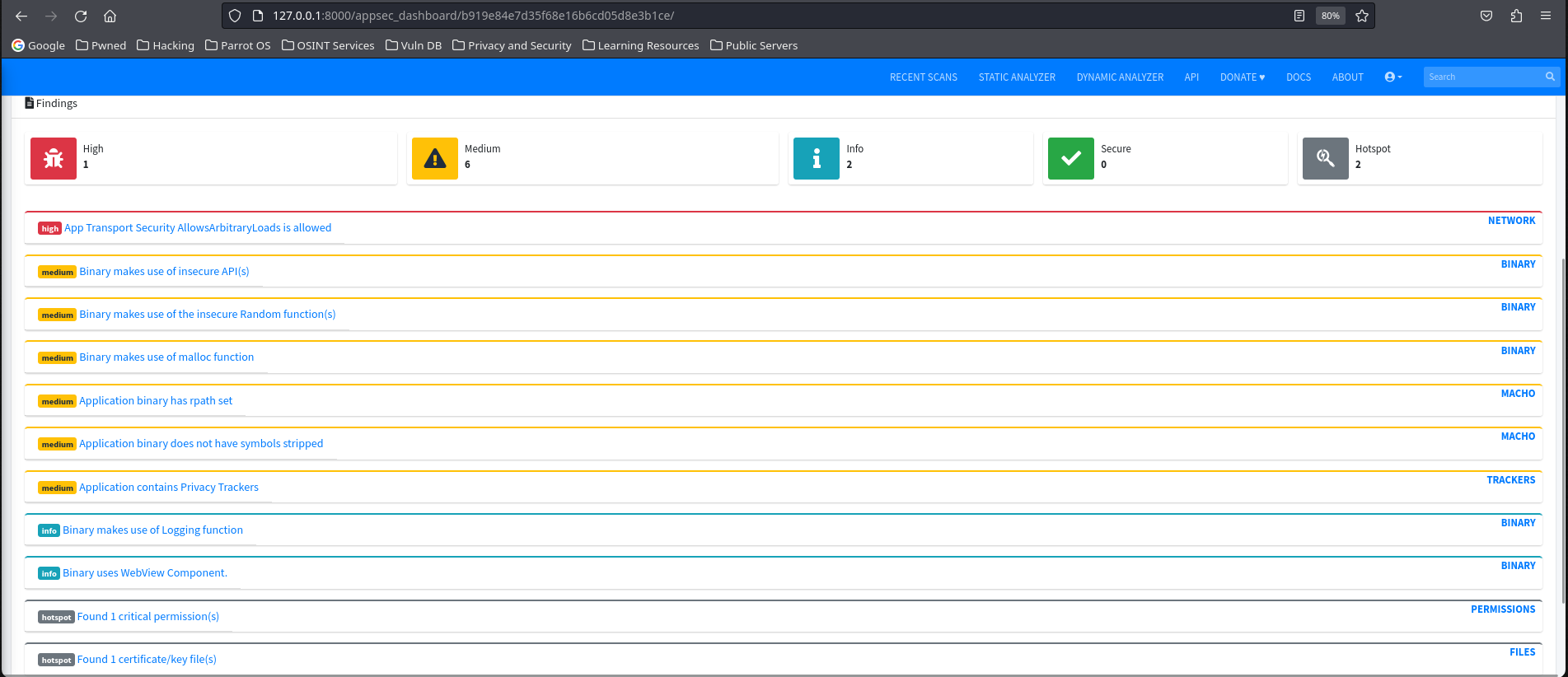
Task: Toggle reader view icon in address bar
Action: [x=1299, y=16]
